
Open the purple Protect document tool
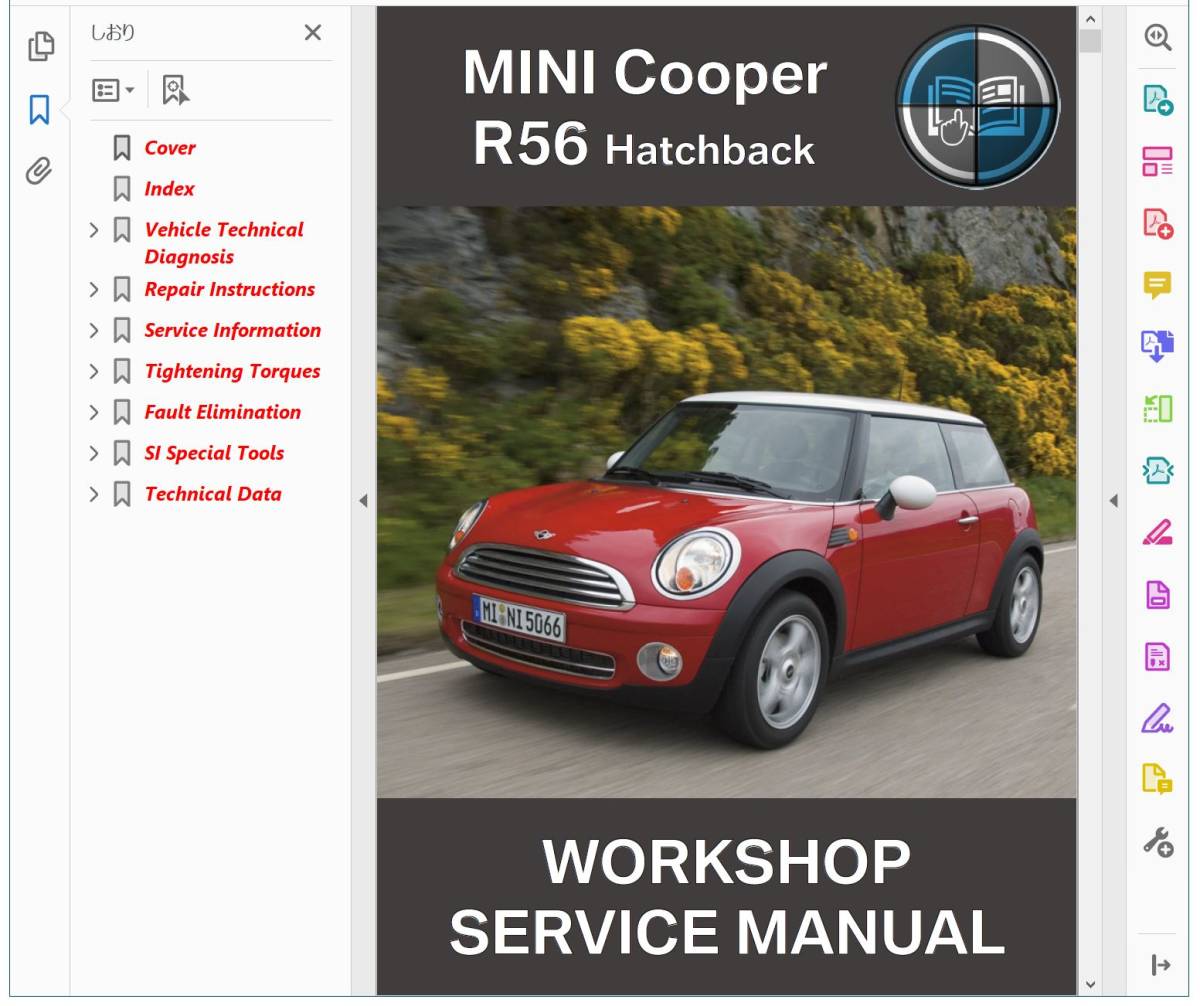tap(1157, 594)
